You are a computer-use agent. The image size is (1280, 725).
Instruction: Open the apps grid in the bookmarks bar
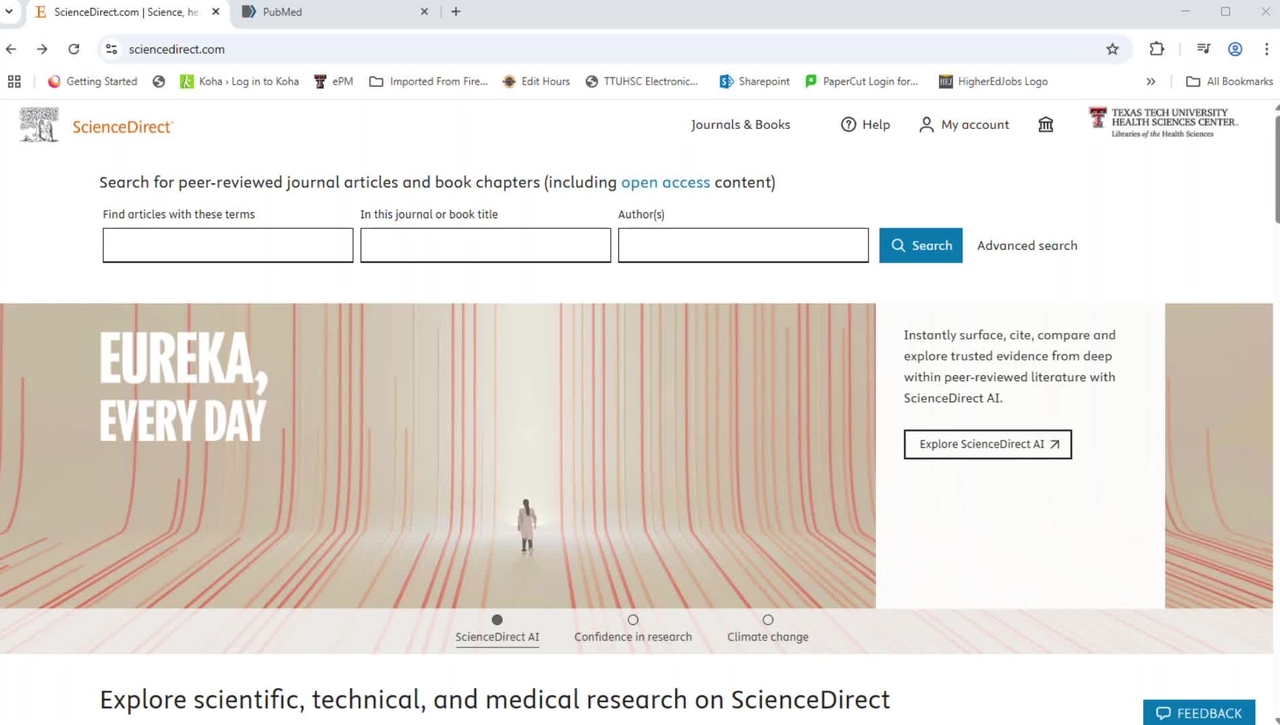click(x=14, y=81)
